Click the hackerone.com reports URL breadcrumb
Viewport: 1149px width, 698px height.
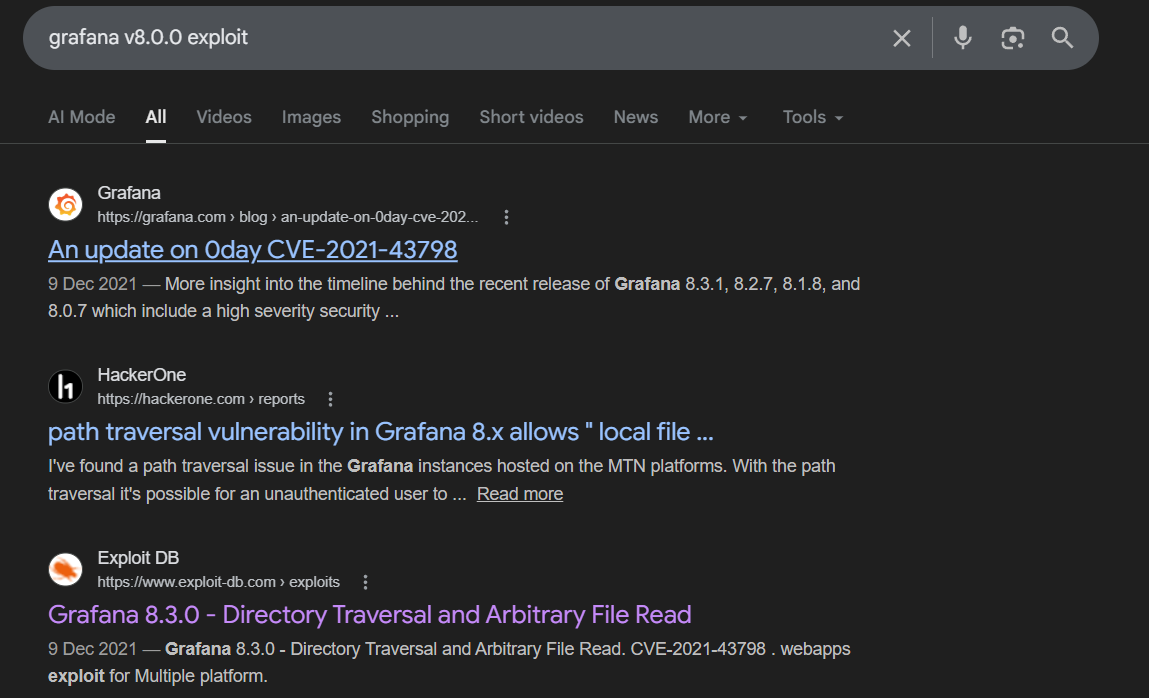coord(201,399)
